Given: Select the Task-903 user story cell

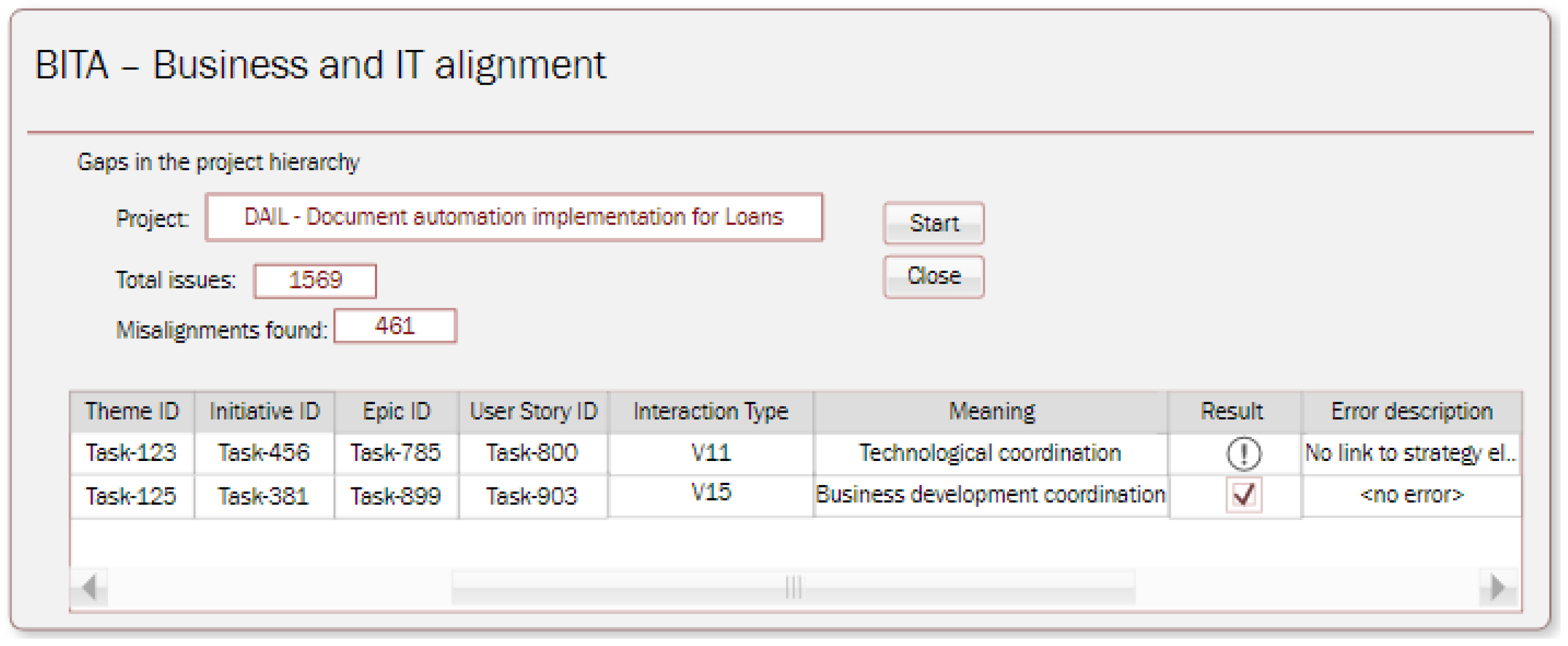Looking at the screenshot, I should pyautogui.click(x=531, y=497).
